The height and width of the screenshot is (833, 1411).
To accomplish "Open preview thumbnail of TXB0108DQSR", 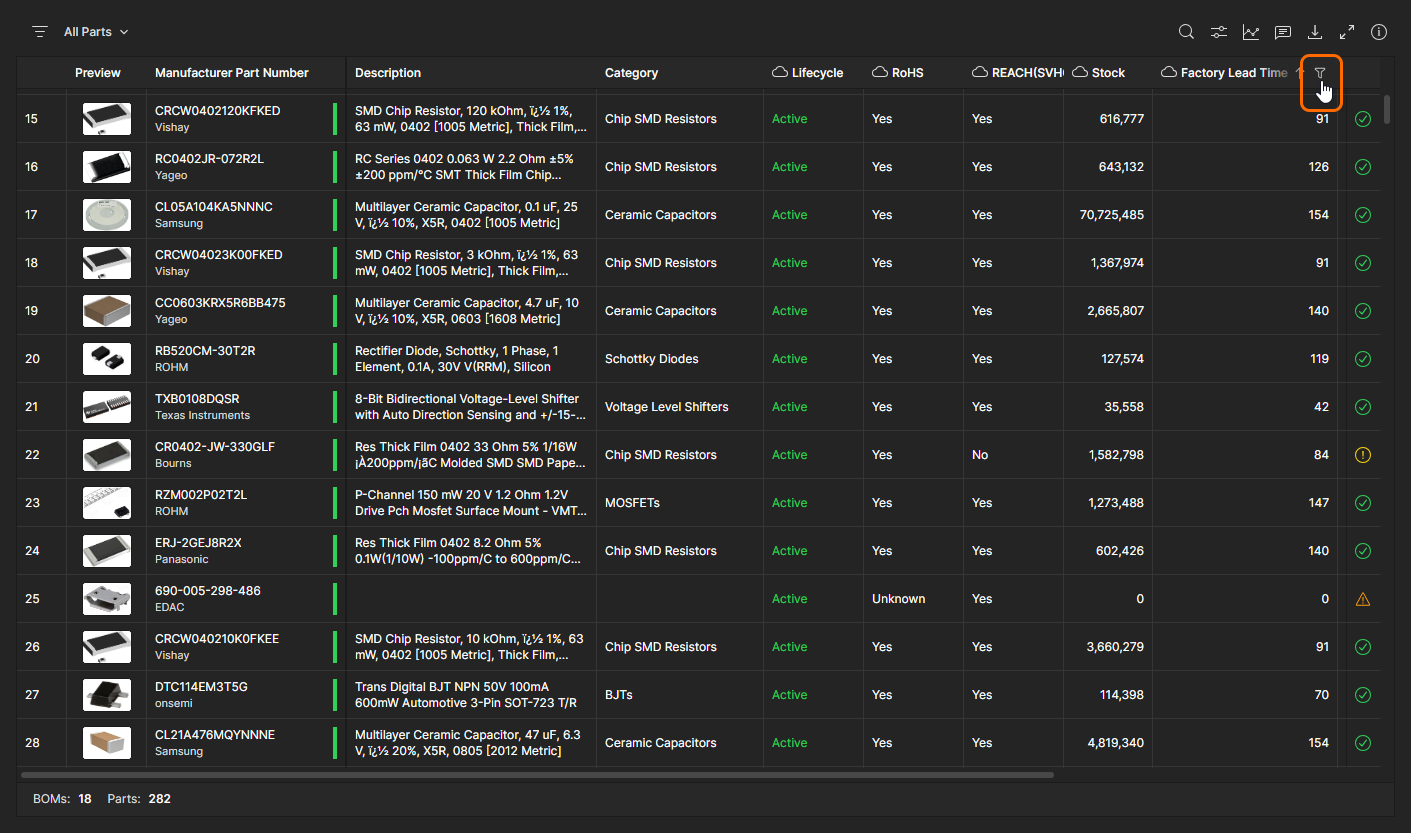I will (x=107, y=407).
